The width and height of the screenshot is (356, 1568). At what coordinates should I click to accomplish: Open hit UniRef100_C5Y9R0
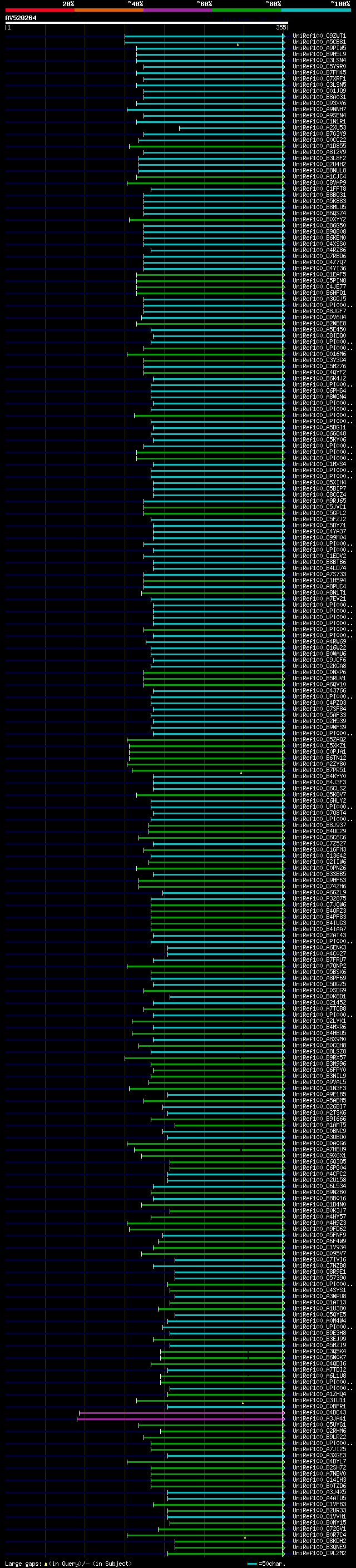[x=319, y=66]
